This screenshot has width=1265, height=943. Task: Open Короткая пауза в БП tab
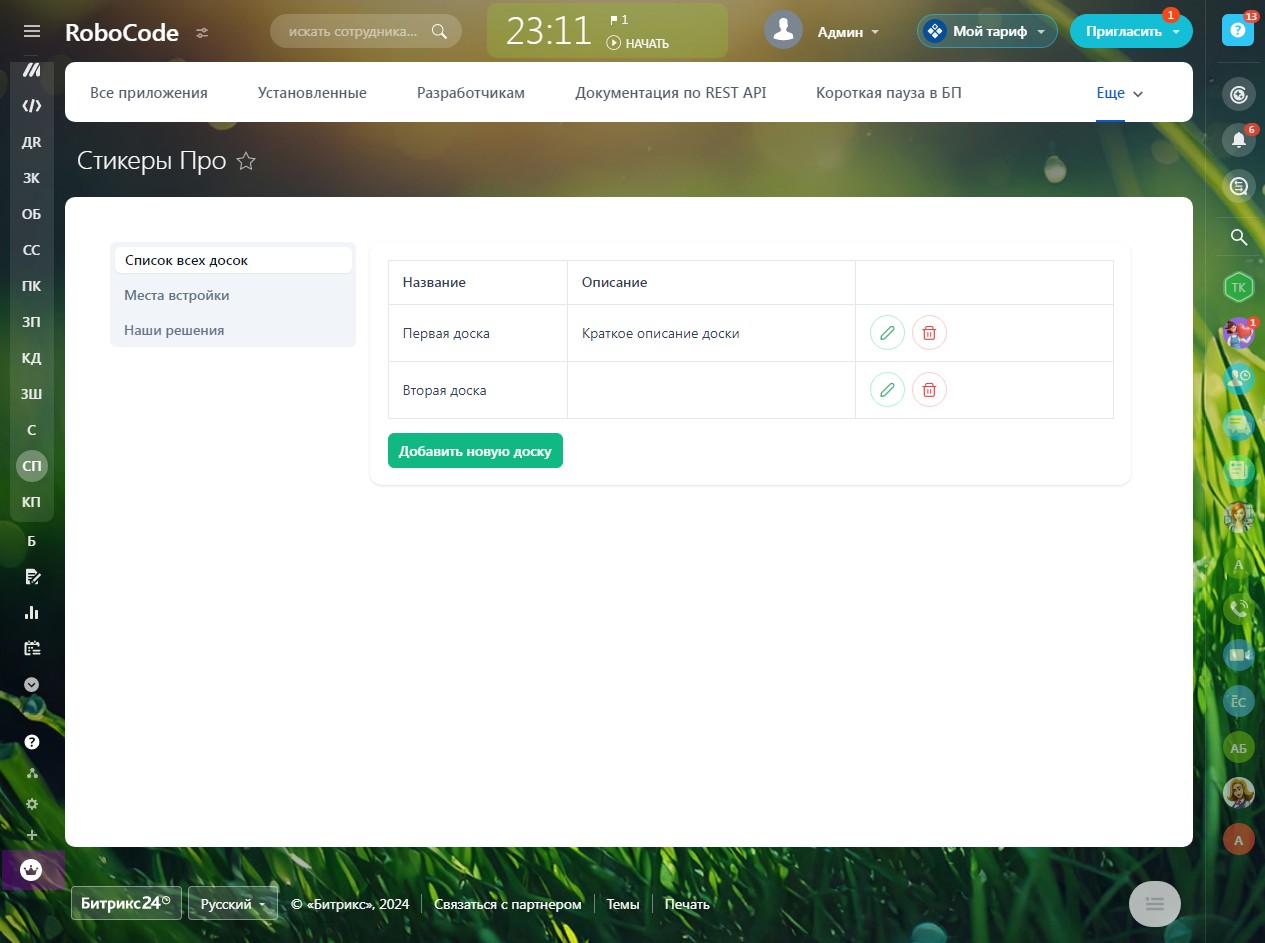coord(889,93)
